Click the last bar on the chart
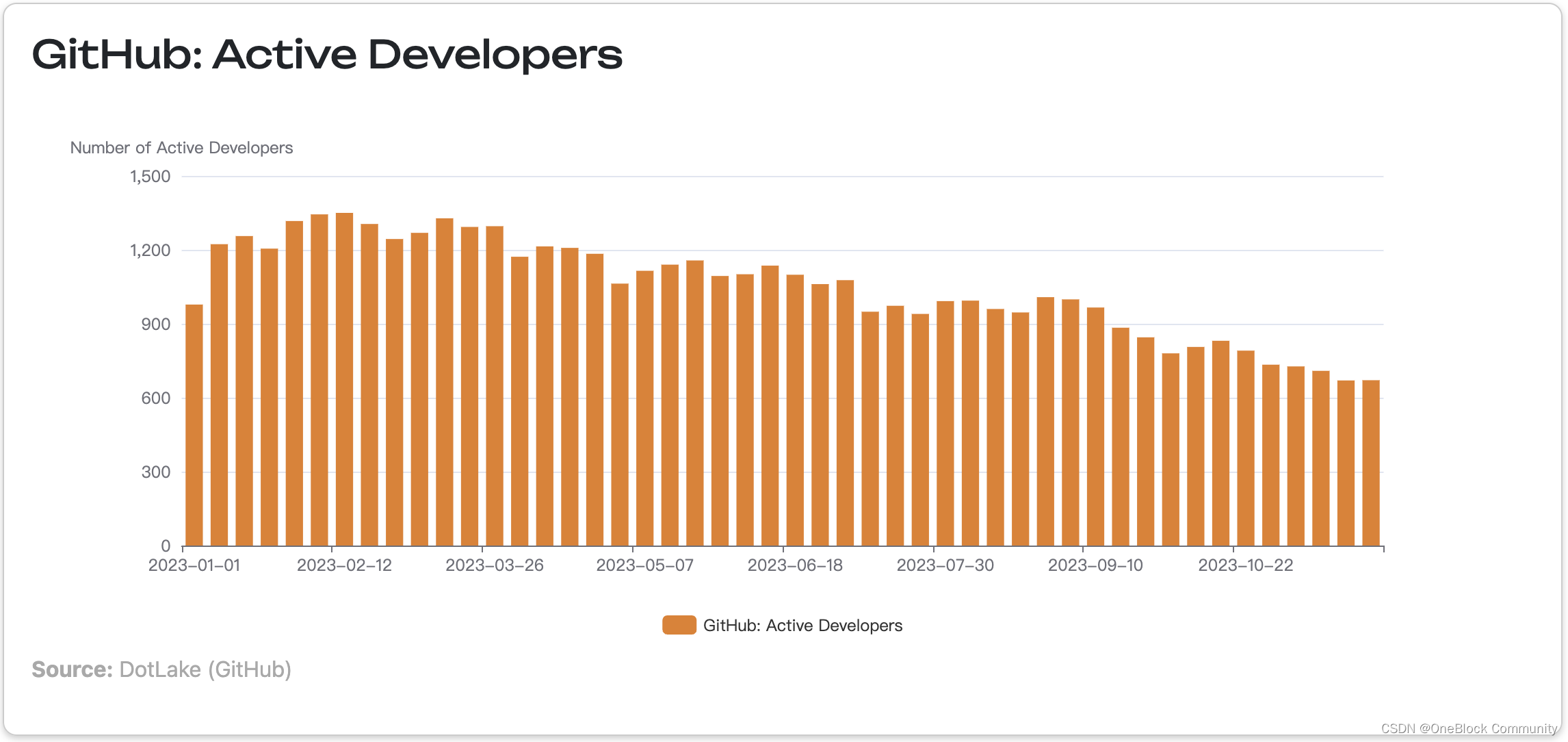Viewport: 1568px width, 742px height. tap(1370, 463)
